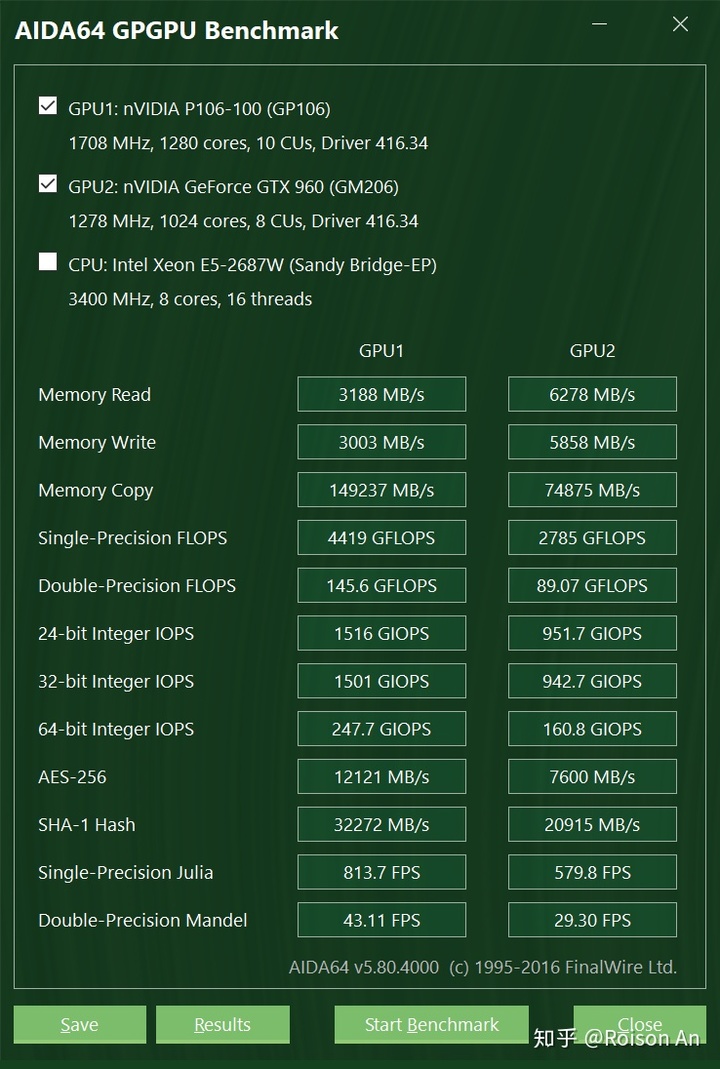Click GPU2 Double-Precision Mandel result box
The height and width of the screenshot is (1069, 720).
click(x=592, y=920)
